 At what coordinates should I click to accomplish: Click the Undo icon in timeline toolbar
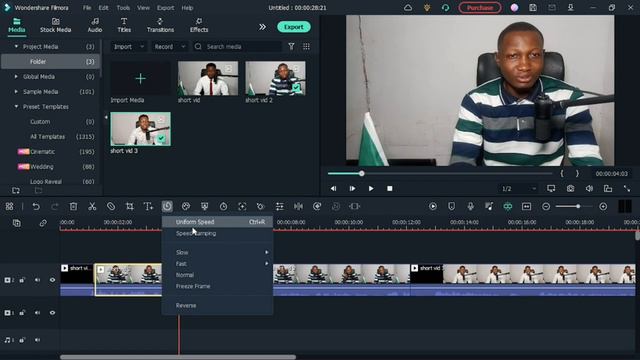coord(36,207)
